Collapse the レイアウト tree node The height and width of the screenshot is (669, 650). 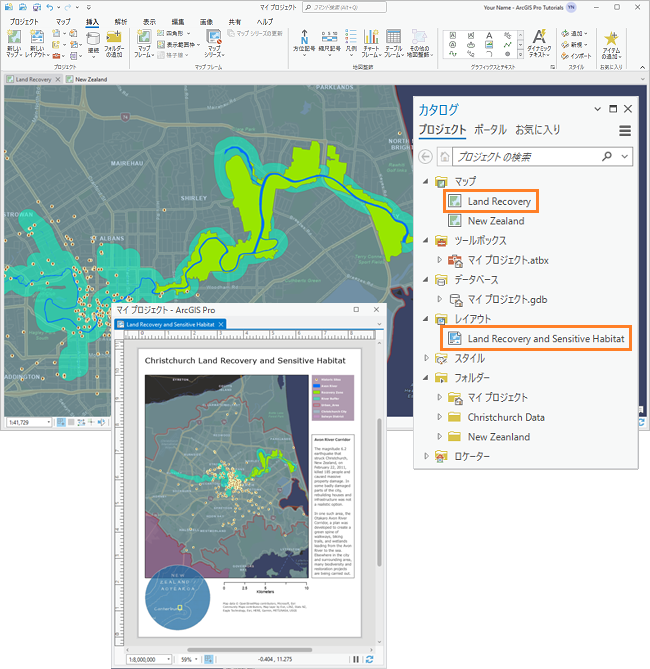pos(426,318)
